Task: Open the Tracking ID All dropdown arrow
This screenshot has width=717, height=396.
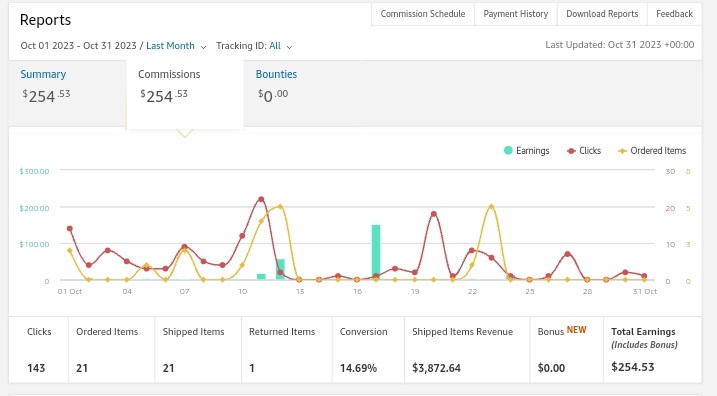Action: tap(289, 47)
